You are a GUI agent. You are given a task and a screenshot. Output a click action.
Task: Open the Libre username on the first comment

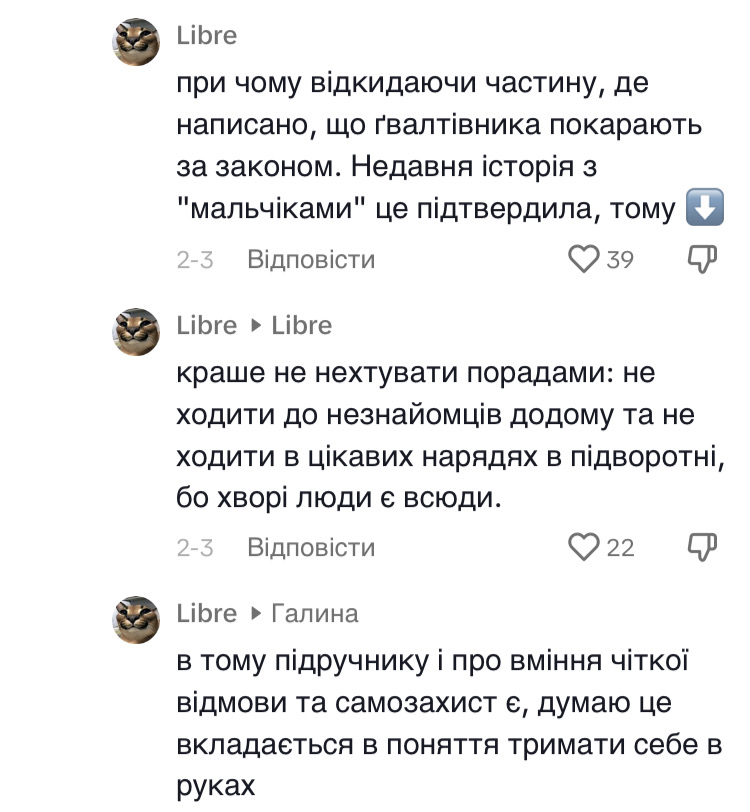point(207,36)
